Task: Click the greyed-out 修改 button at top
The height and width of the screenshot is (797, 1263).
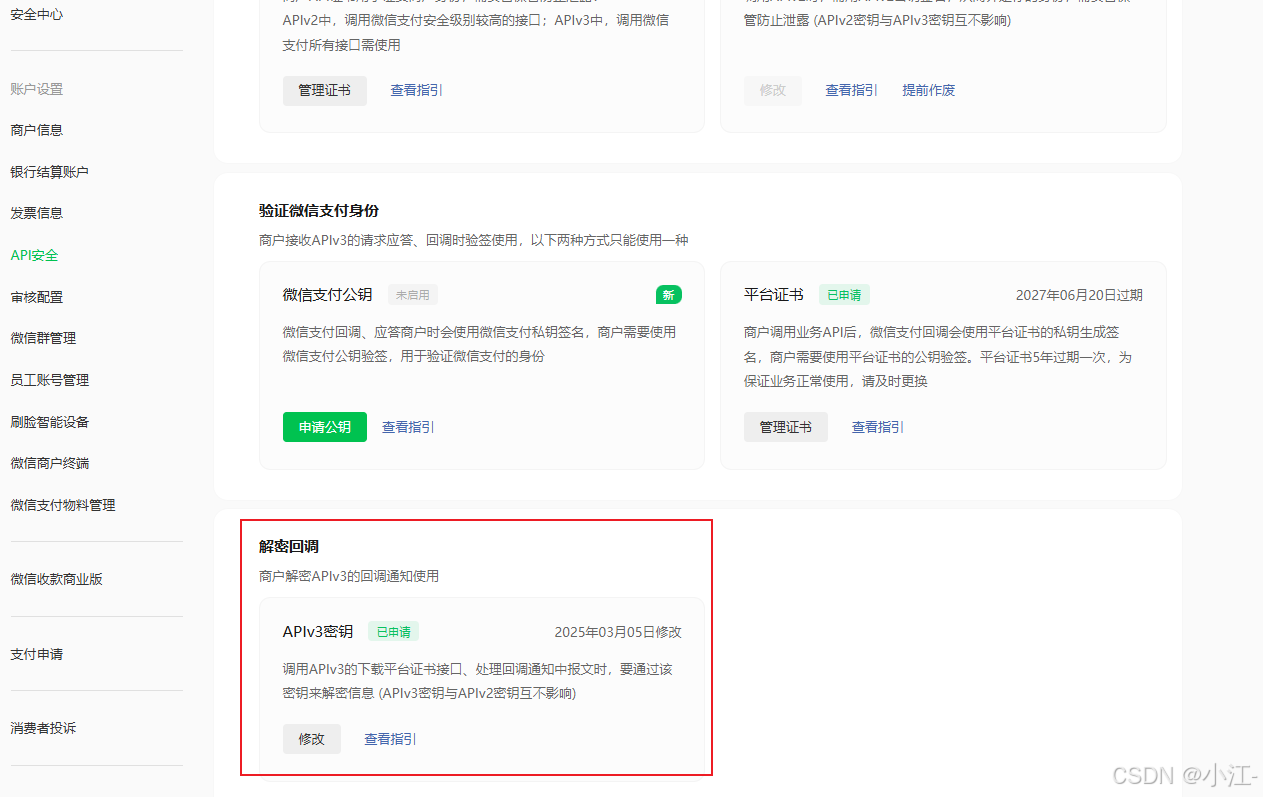Action: click(x=773, y=90)
